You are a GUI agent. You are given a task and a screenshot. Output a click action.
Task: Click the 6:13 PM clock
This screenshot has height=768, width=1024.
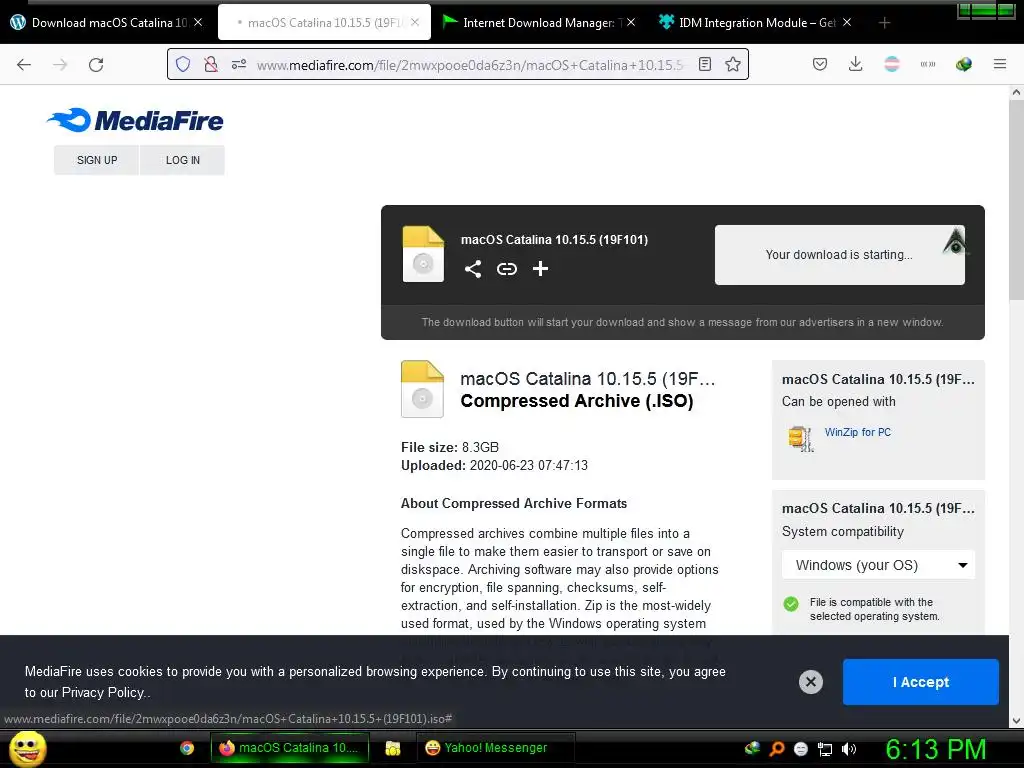(936, 749)
